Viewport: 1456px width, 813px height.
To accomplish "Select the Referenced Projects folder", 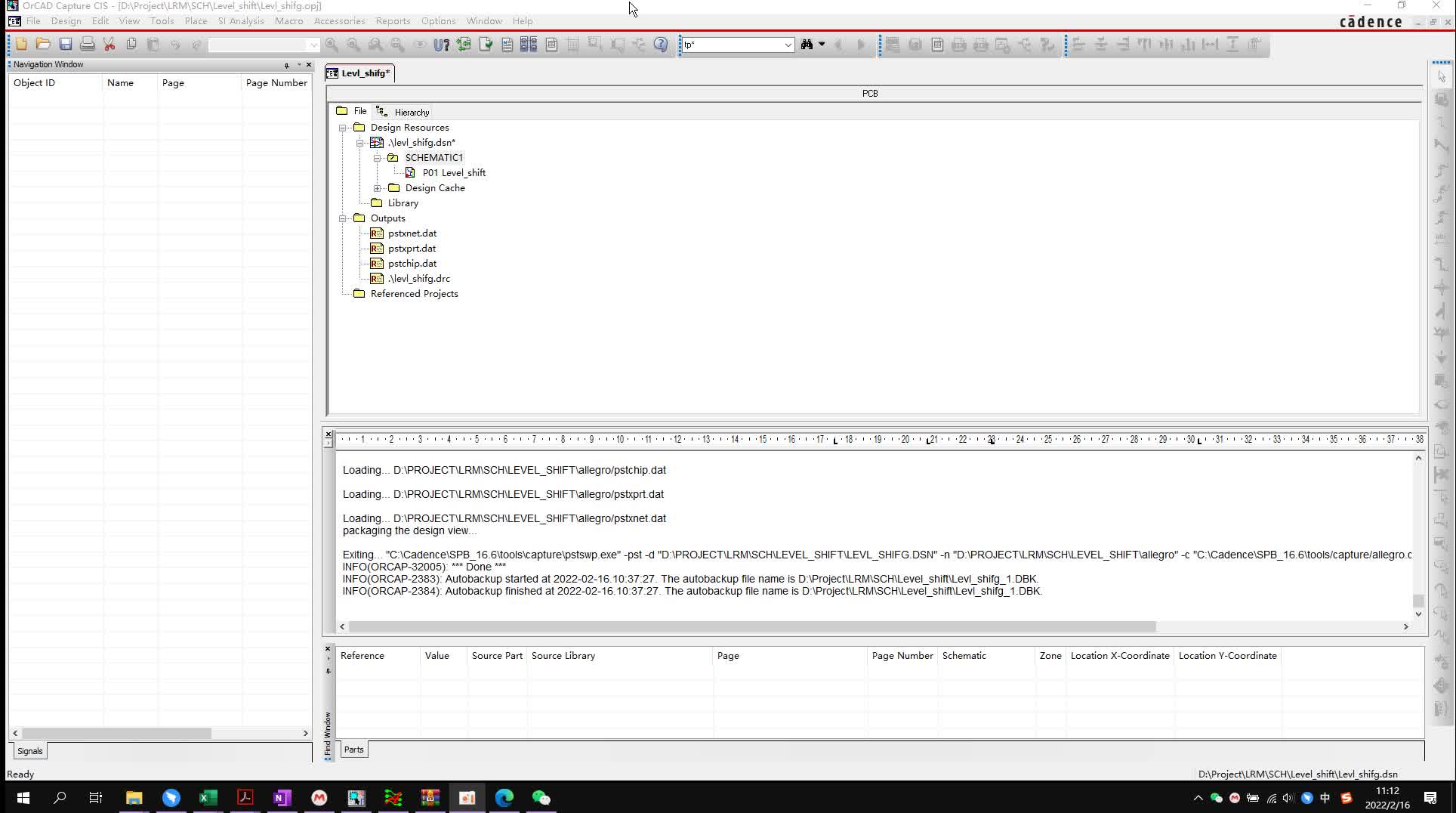I will click(x=414, y=294).
